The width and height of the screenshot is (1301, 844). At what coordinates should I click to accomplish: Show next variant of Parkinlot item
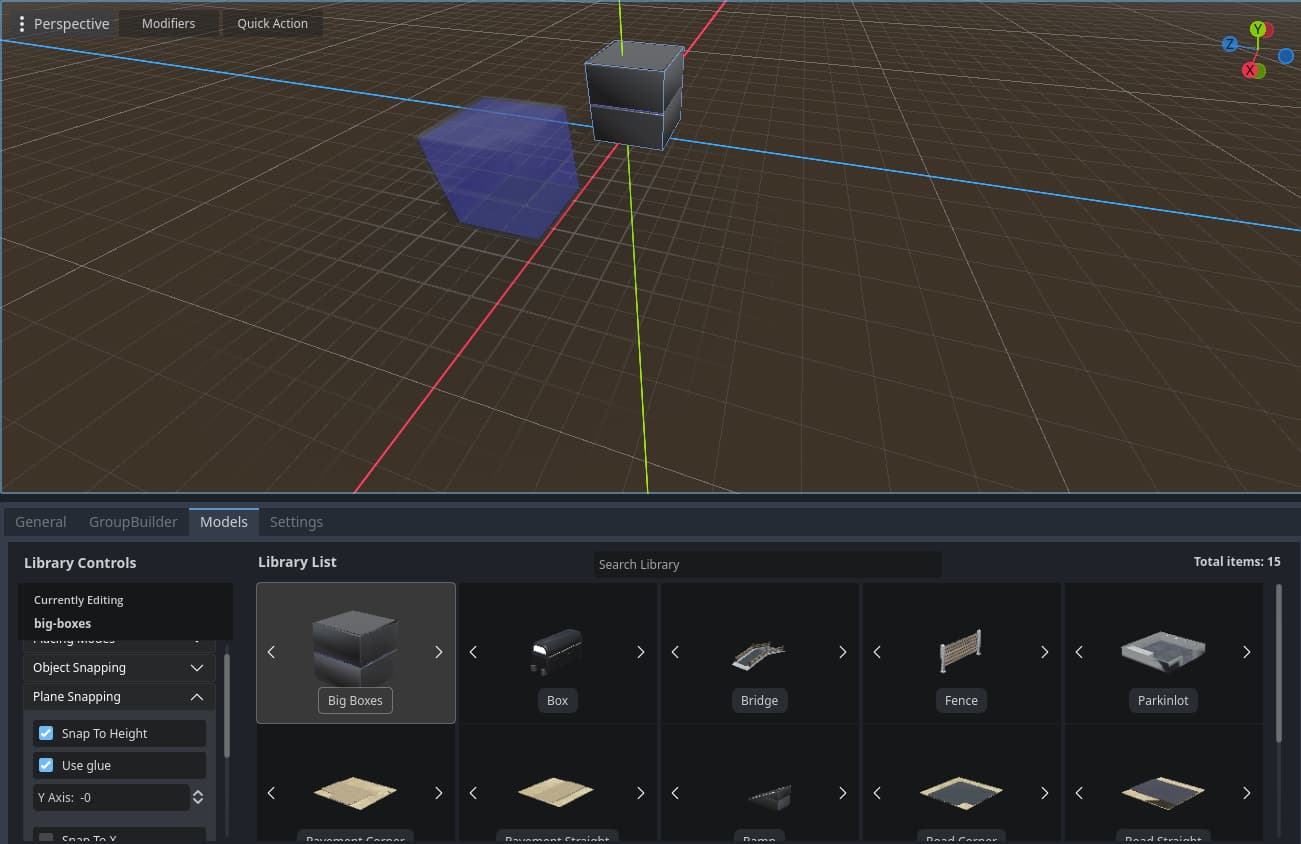[x=1246, y=652]
